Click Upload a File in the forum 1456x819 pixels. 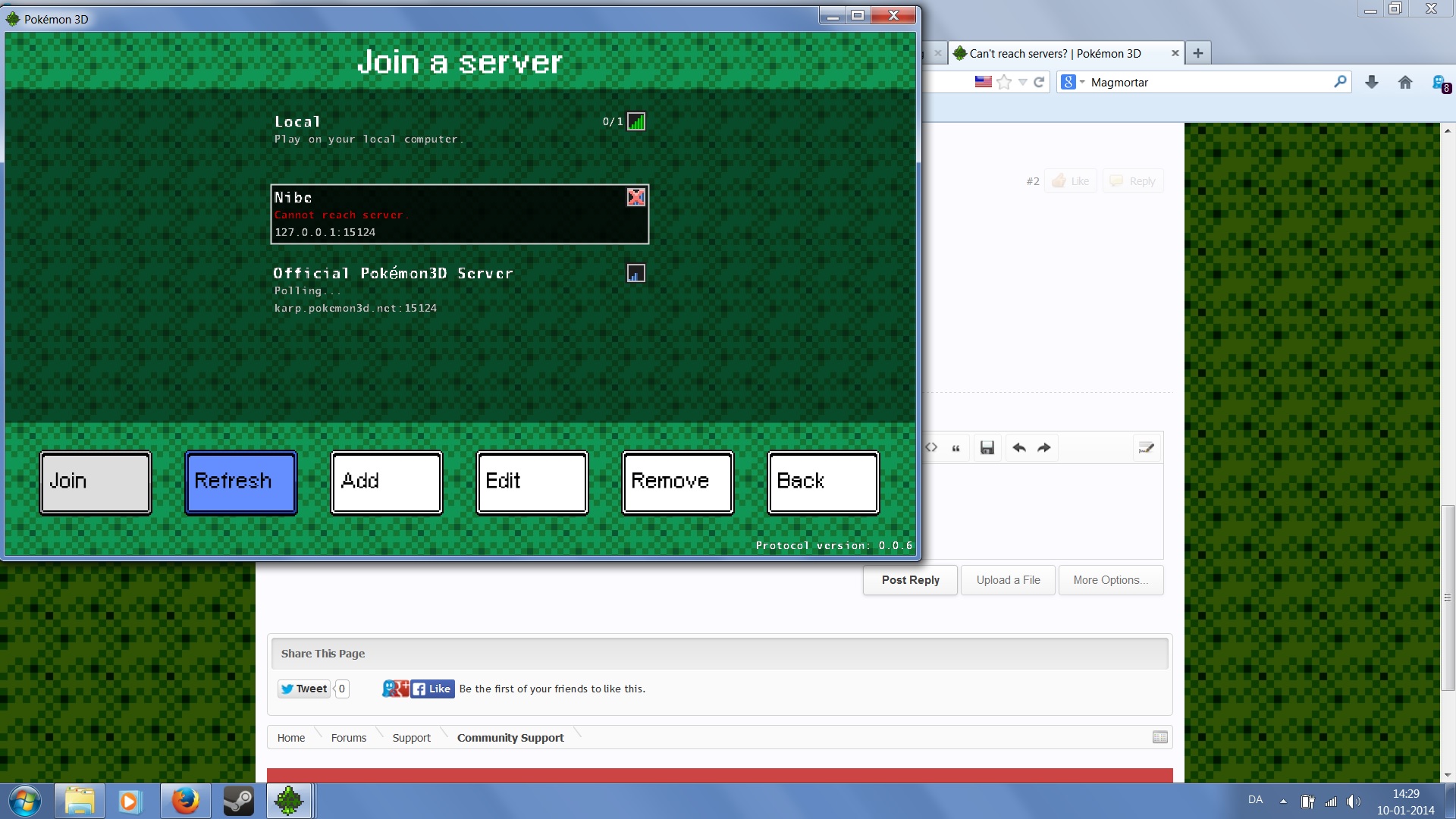(1008, 580)
